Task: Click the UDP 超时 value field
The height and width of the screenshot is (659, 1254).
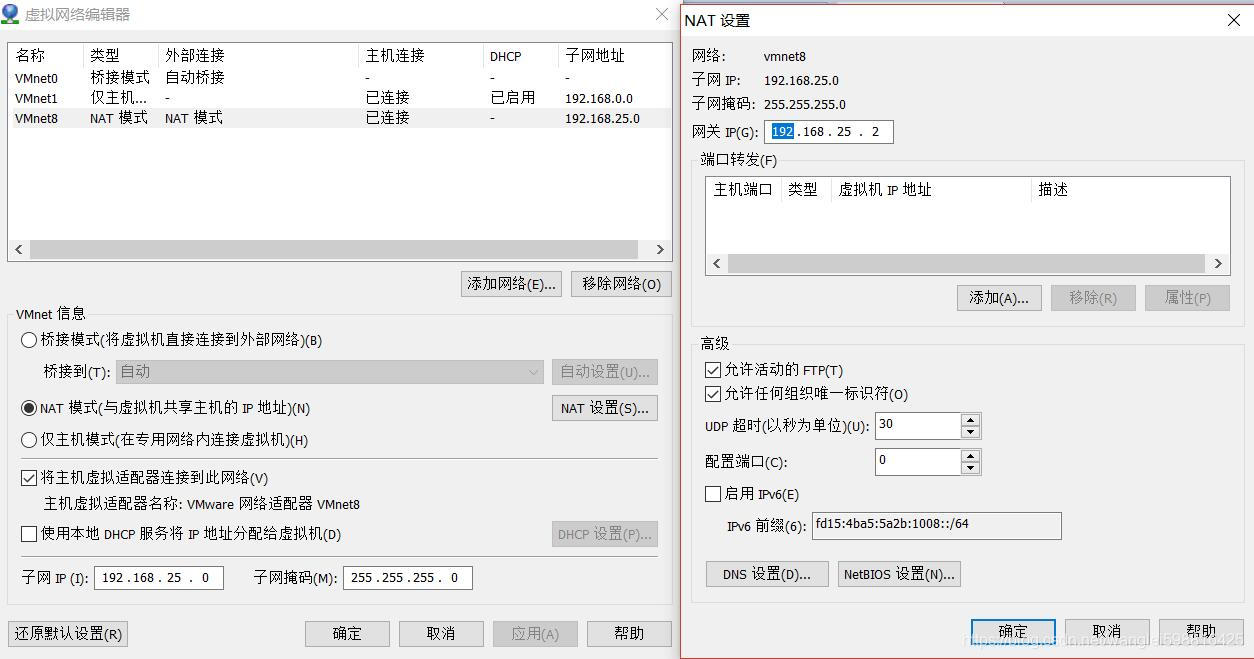Action: pos(918,426)
